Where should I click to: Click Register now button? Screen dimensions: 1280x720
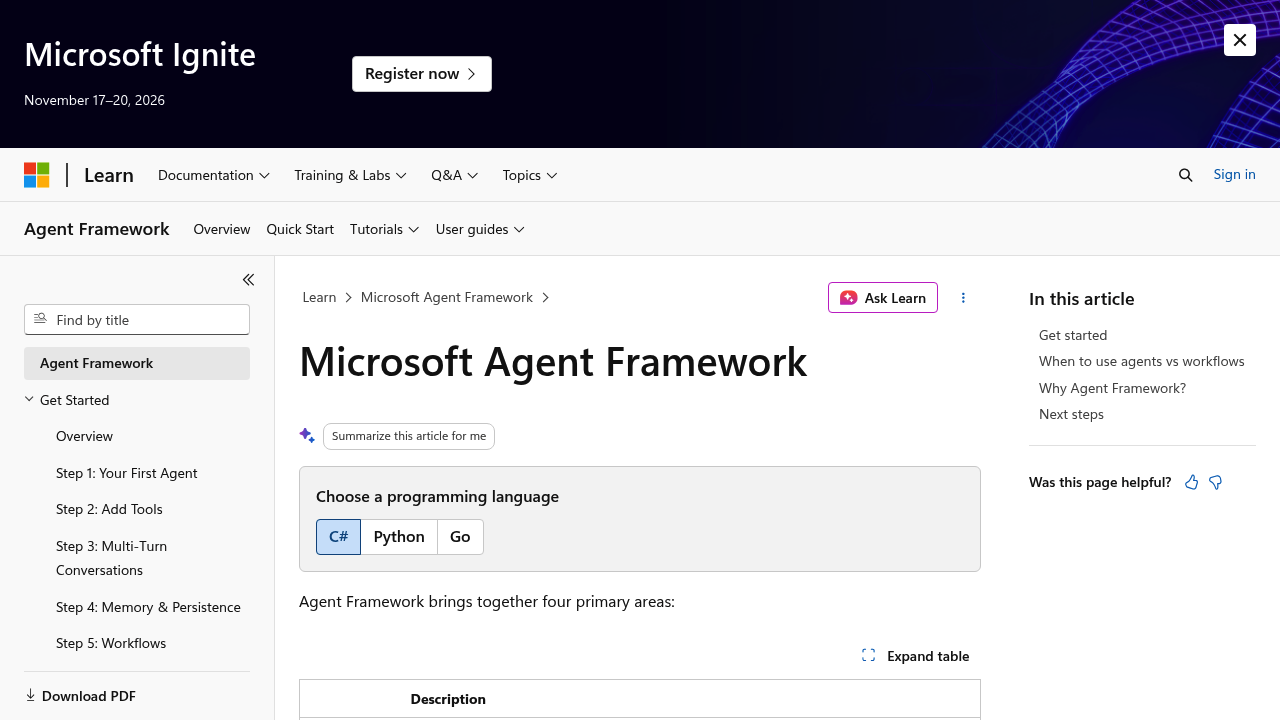[x=422, y=74]
